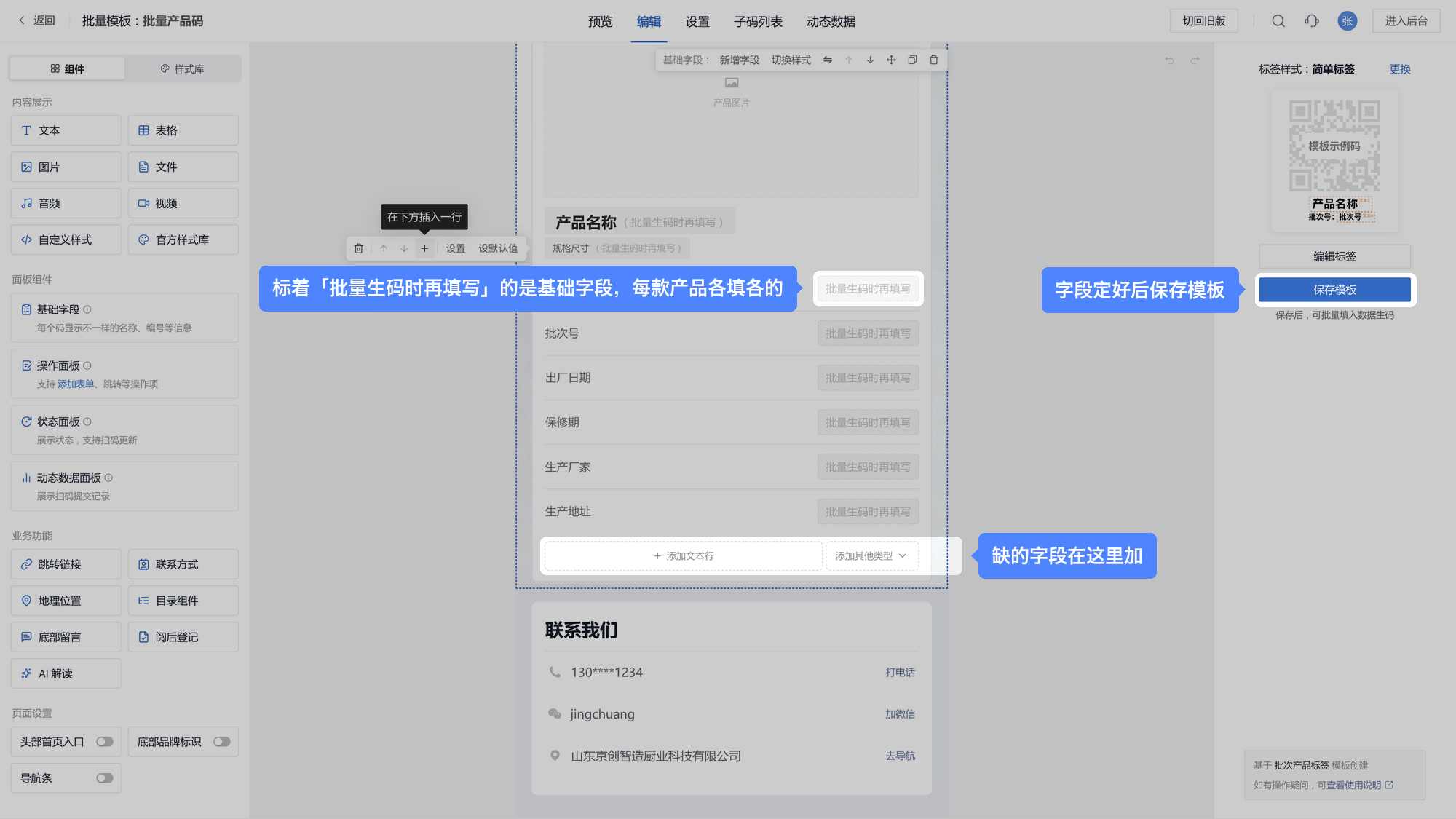Click the 进入后台 button
This screenshot has height=819, width=1456.
click(1406, 21)
